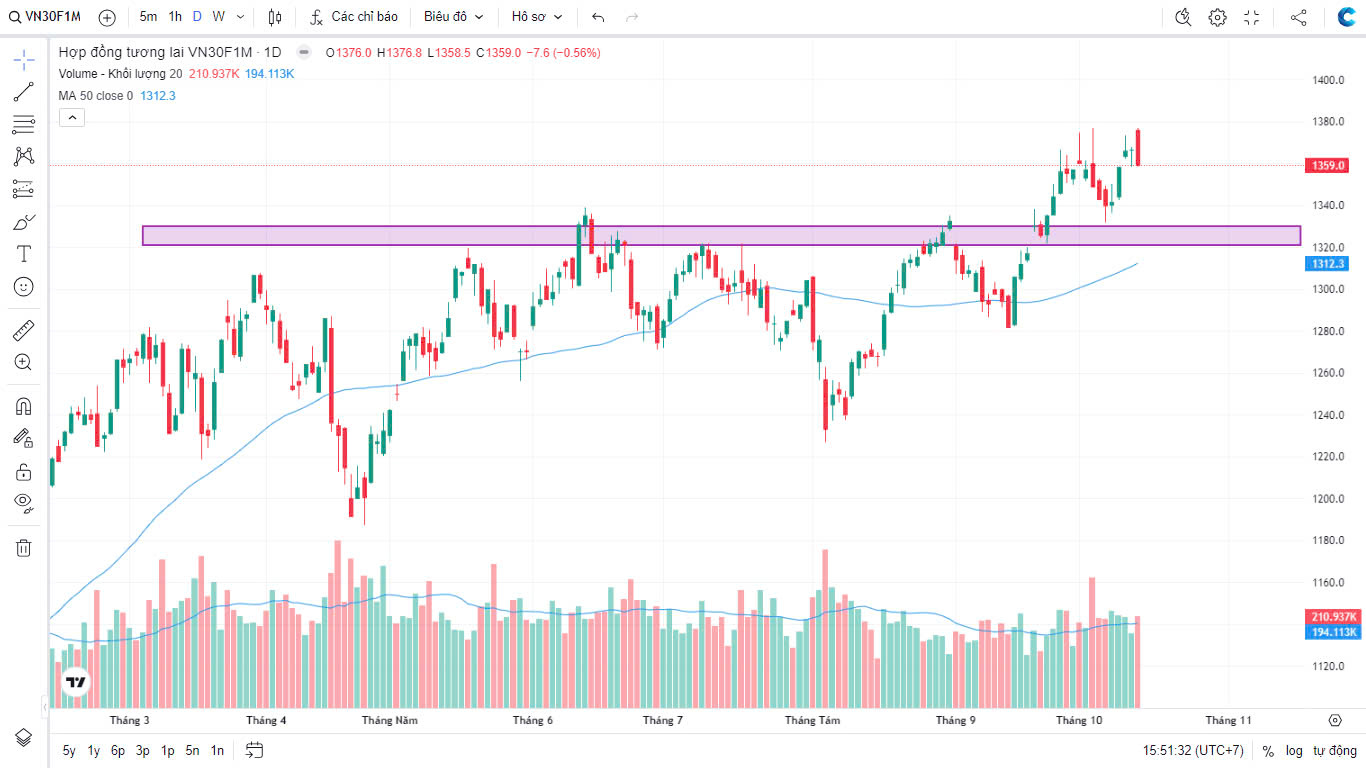
Task: Select the 5y date range
Action: tap(69, 750)
